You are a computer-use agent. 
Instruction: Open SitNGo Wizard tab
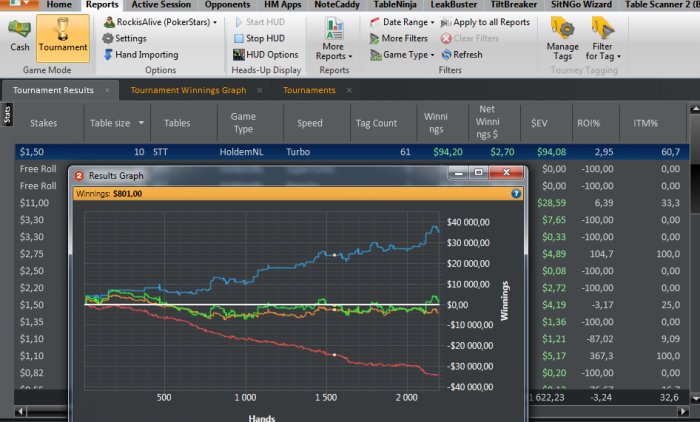[x=581, y=5]
